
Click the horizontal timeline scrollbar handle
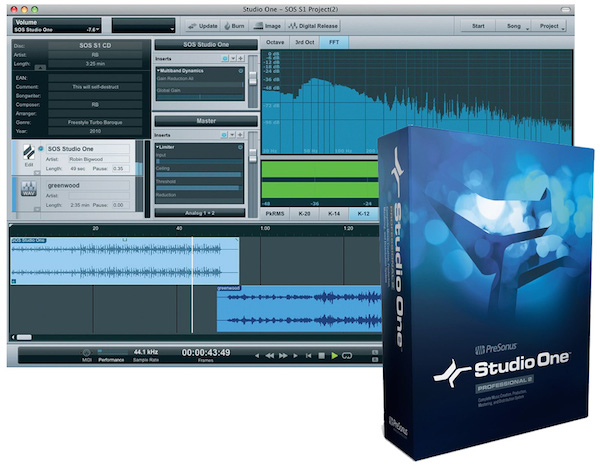[24, 337]
